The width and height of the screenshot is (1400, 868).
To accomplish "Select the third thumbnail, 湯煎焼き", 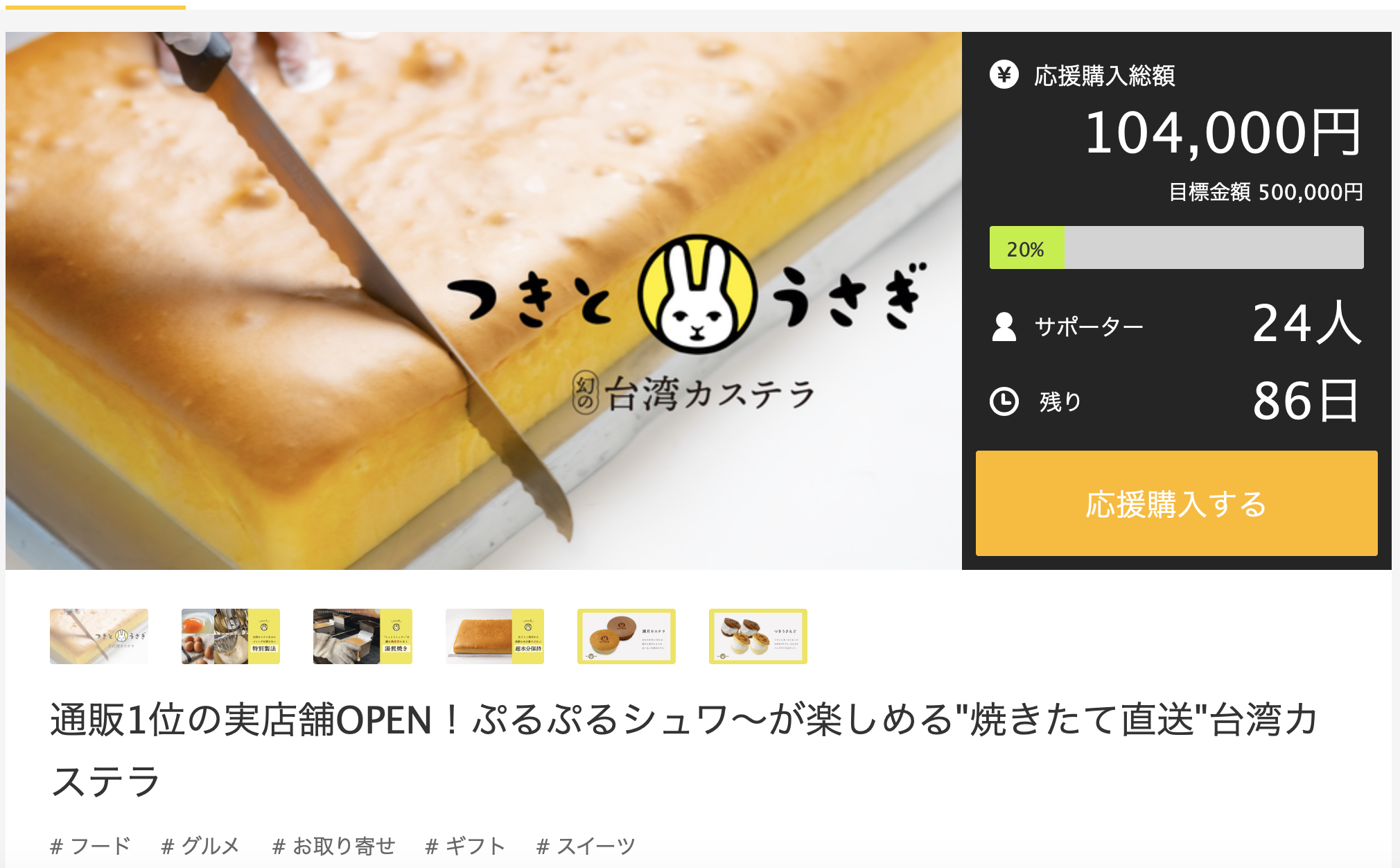I will [x=362, y=636].
